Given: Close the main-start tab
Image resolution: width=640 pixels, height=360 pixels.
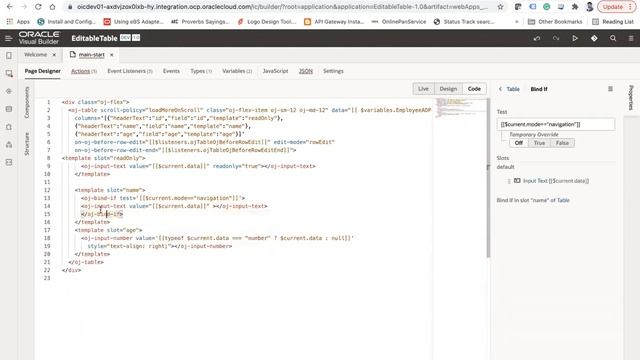Looking at the screenshot, I should (111, 55).
